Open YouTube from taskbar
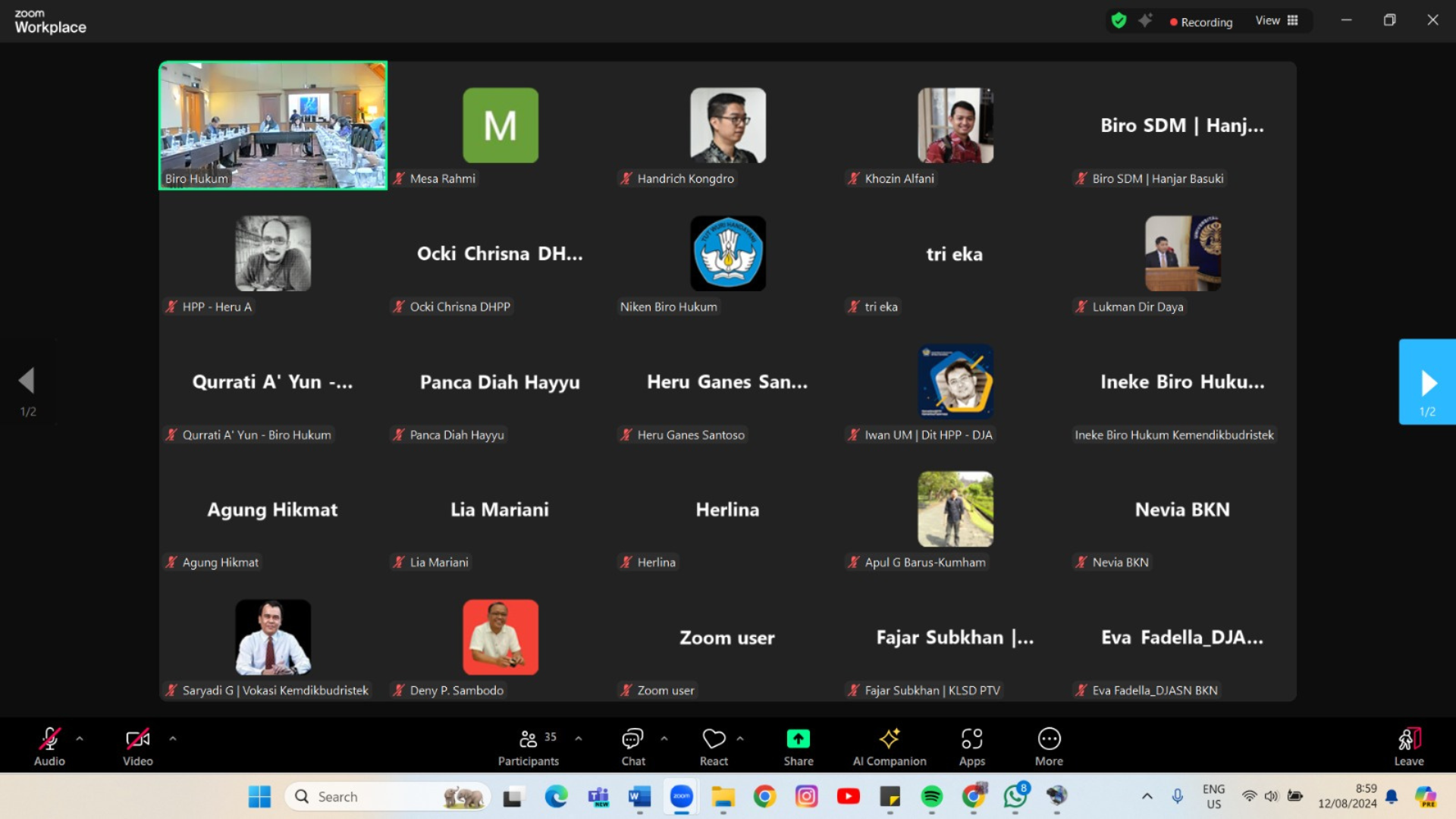The image size is (1456, 819). 848,796
